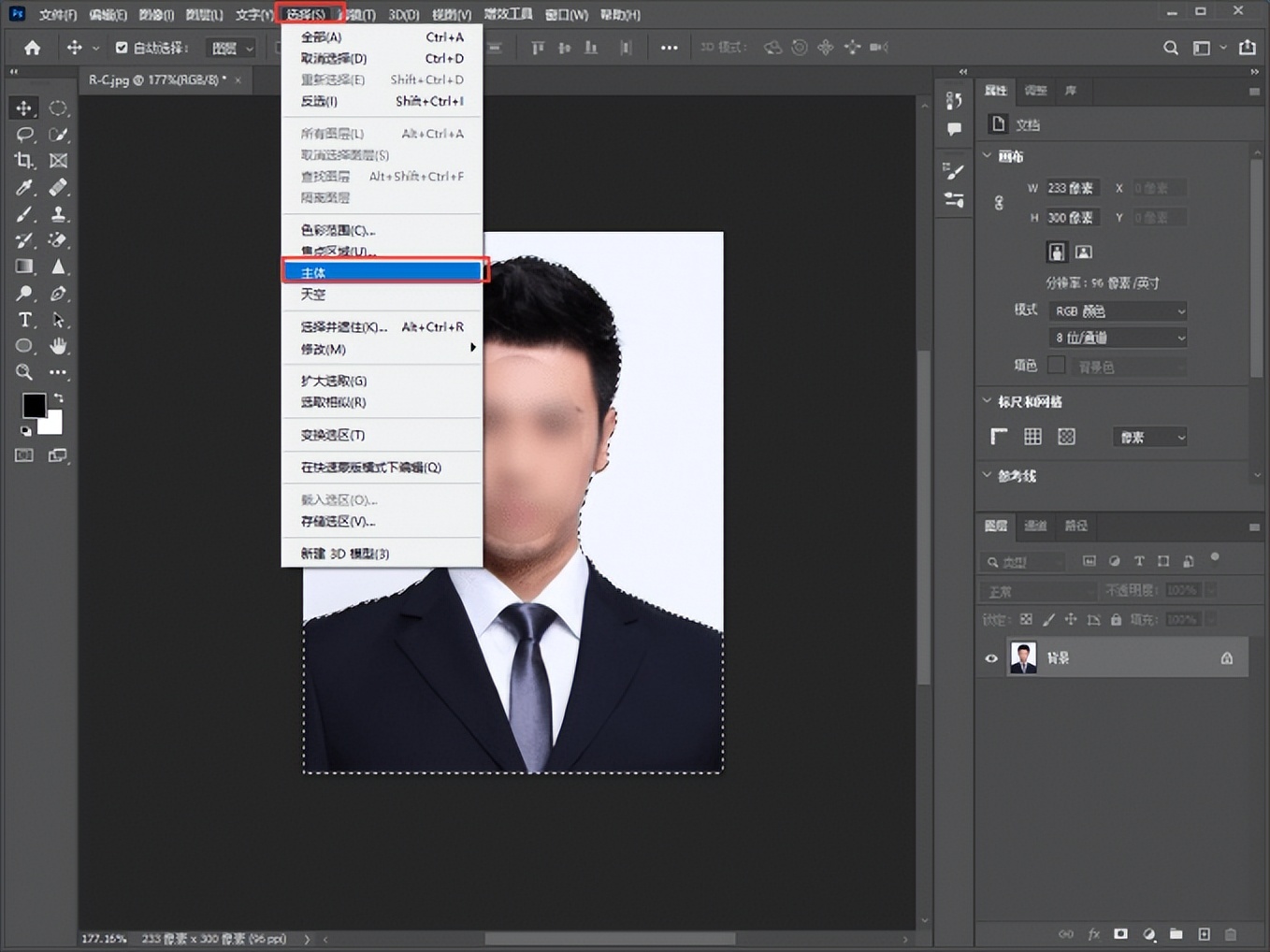Select the Eyedropper tool

[23, 186]
